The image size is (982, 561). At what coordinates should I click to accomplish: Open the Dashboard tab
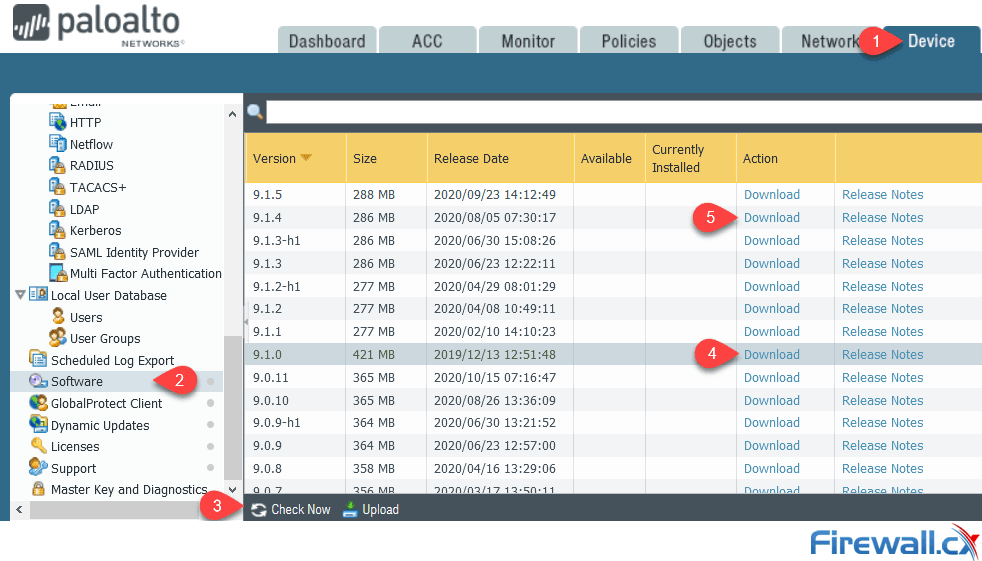[x=327, y=41]
